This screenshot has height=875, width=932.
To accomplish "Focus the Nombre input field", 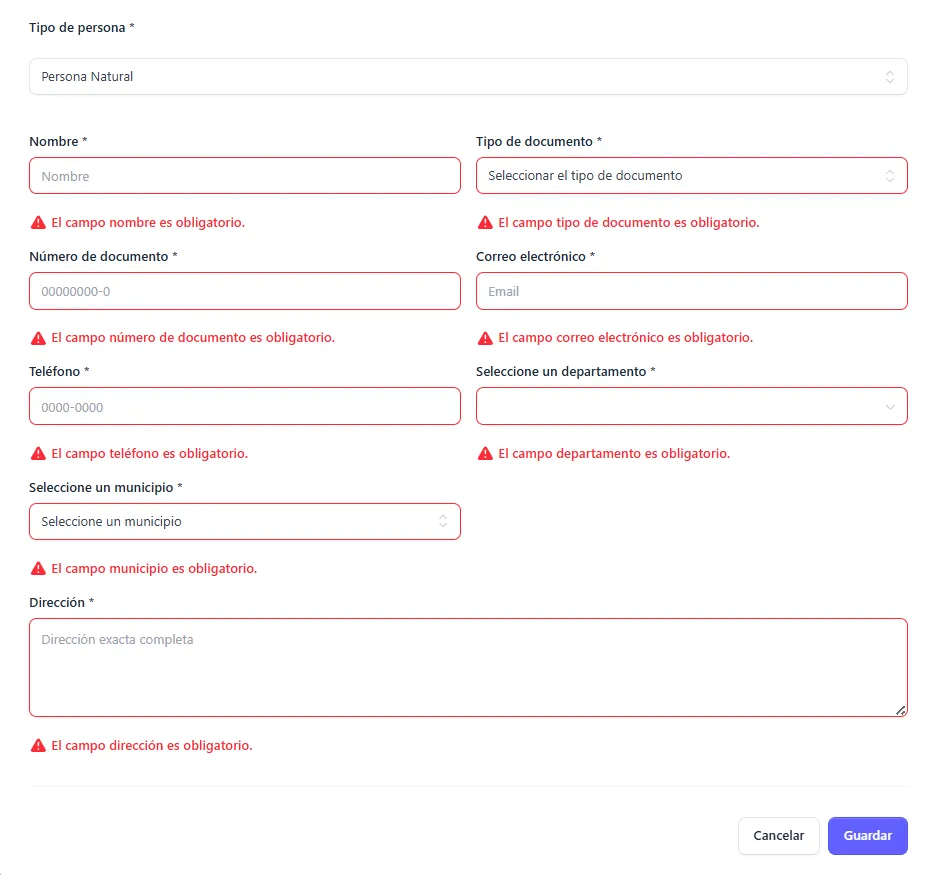I will click(x=245, y=176).
